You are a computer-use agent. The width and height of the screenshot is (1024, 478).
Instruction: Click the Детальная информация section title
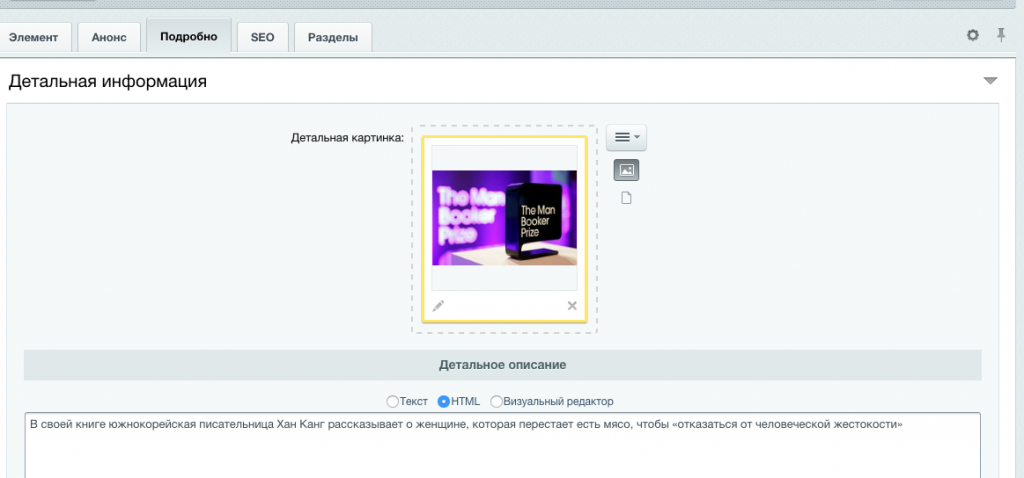108,82
